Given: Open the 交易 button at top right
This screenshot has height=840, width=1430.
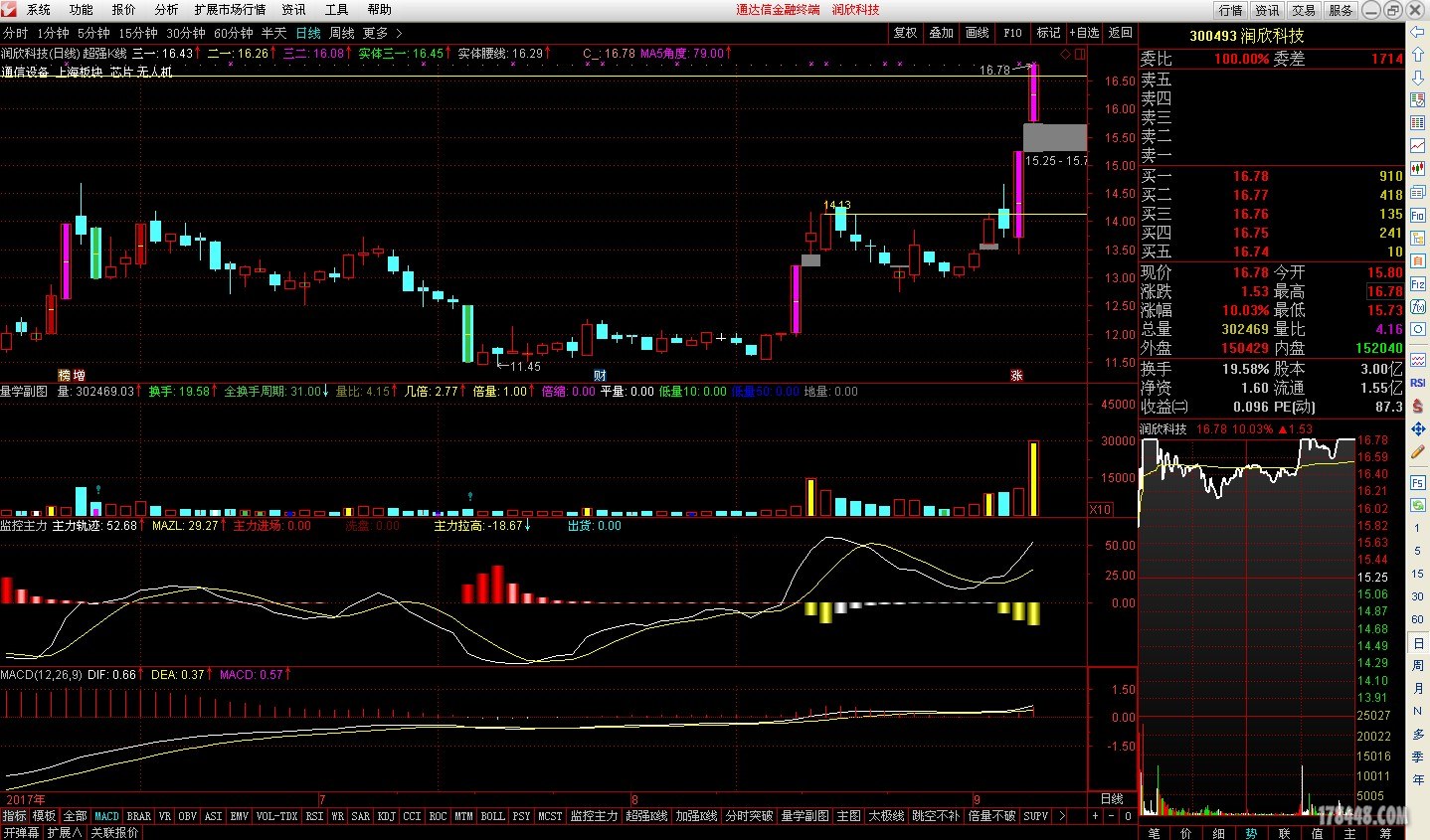Looking at the screenshot, I should click(x=1304, y=10).
